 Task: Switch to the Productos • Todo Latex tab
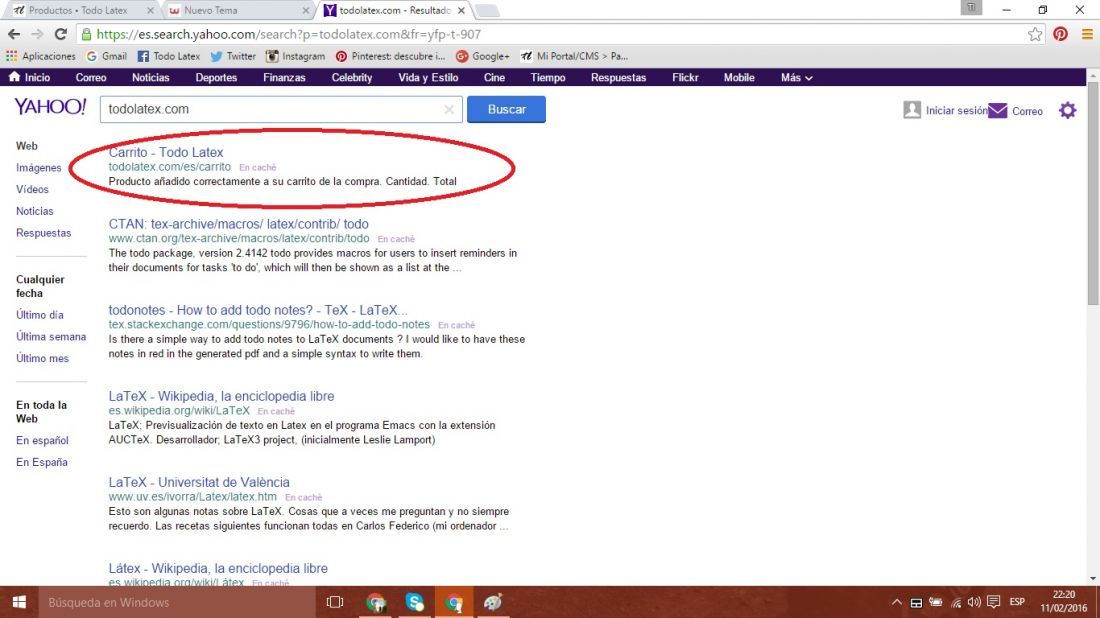77,11
